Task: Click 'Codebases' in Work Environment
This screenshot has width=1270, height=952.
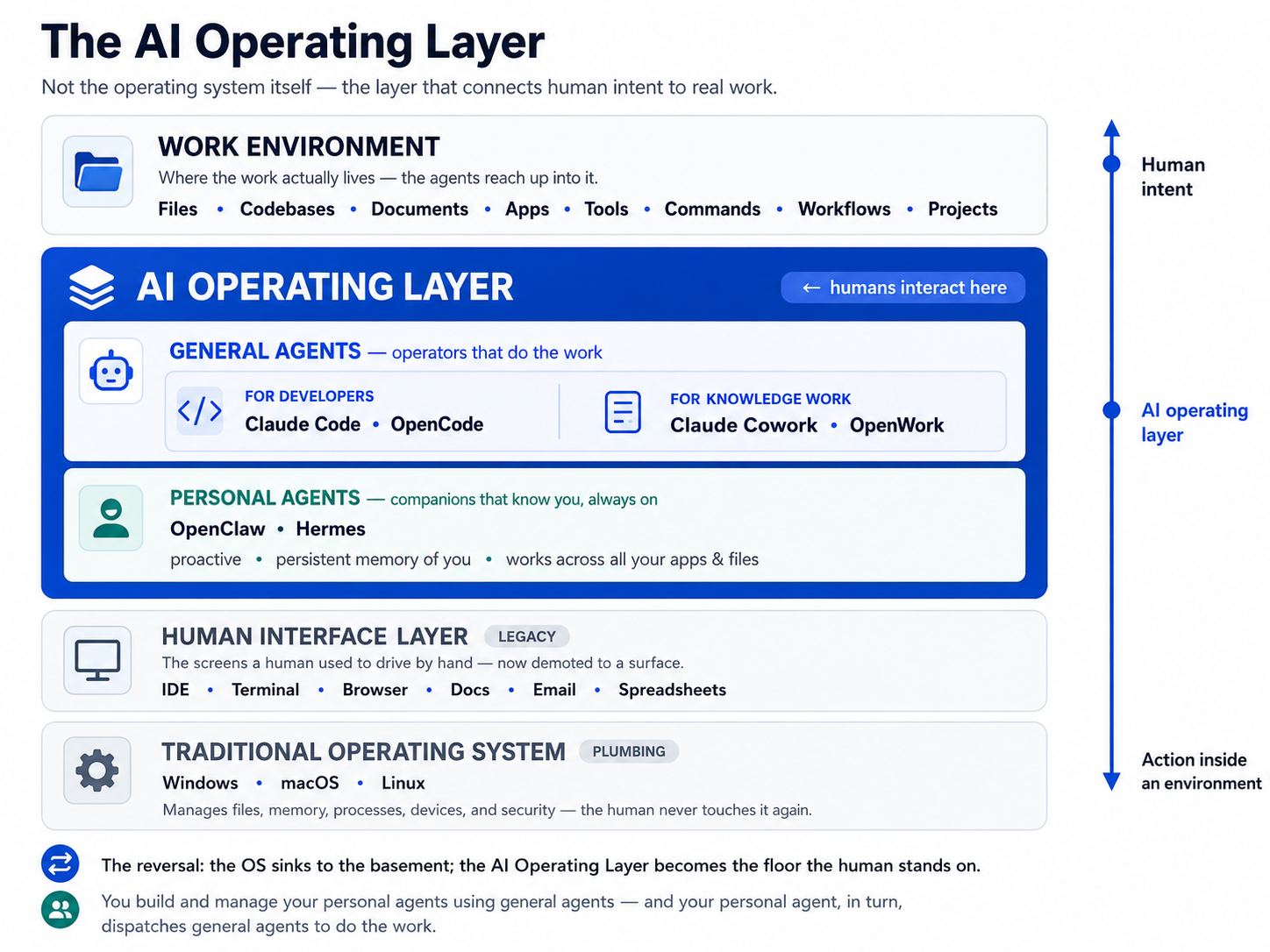Action: 288,210
